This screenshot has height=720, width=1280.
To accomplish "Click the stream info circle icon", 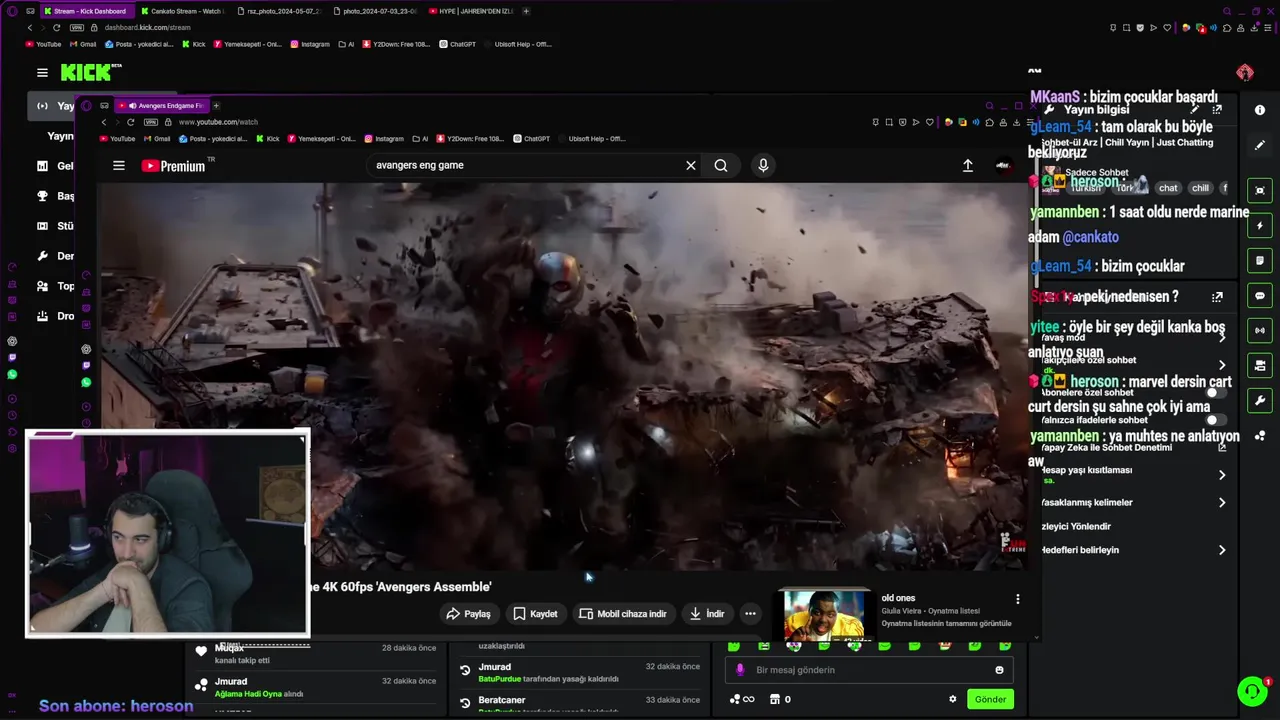I will (x=1260, y=110).
